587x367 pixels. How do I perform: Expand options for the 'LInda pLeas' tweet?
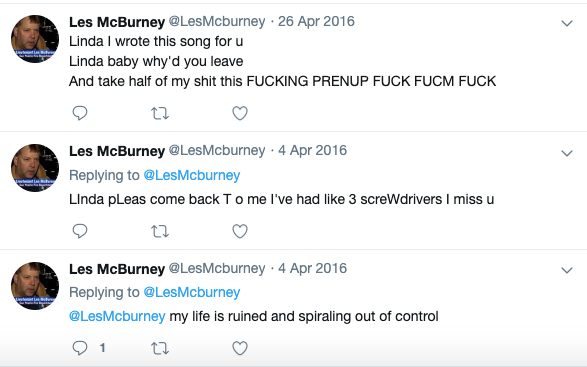567,153
